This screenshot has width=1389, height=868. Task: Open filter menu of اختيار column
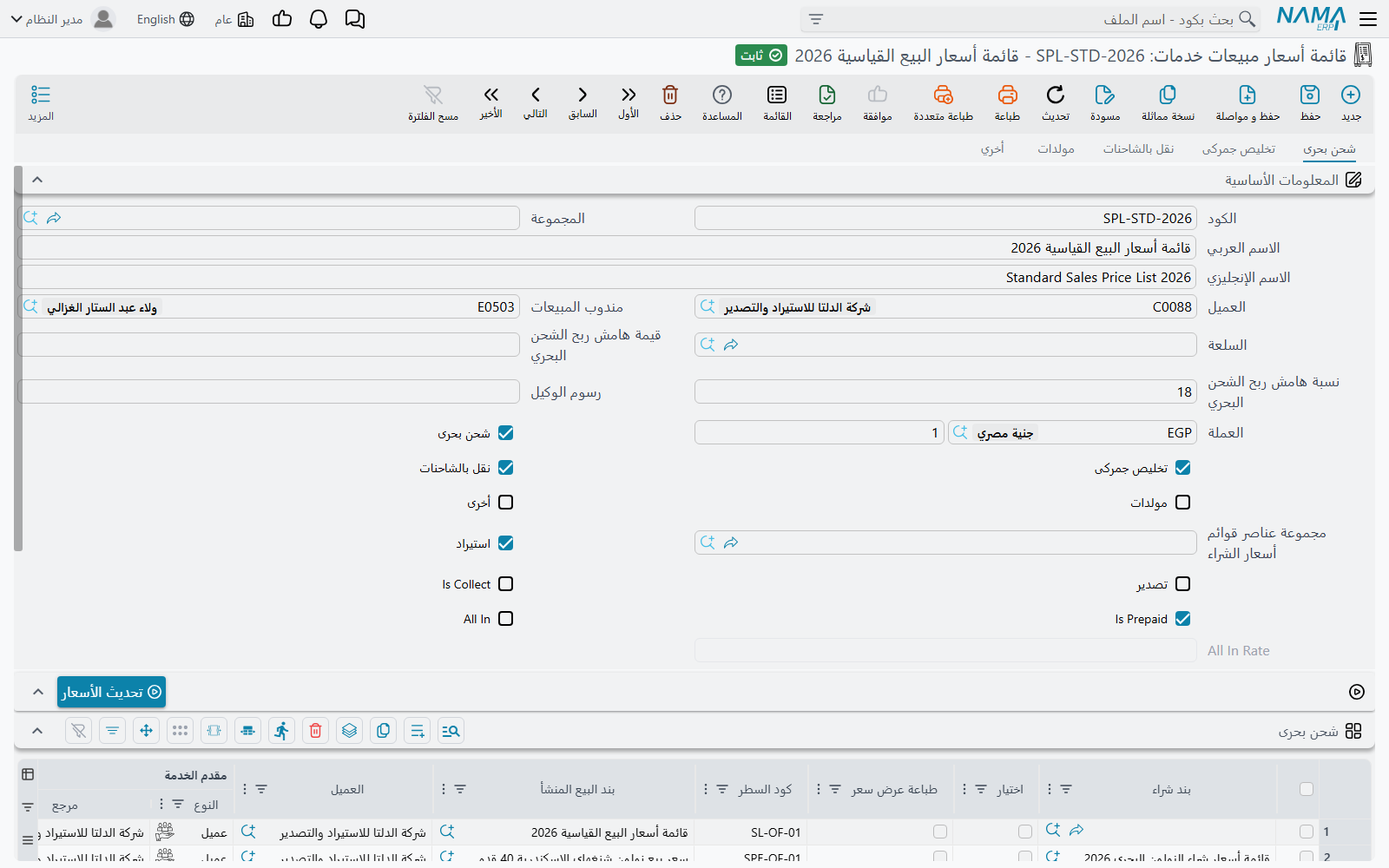[x=981, y=789]
